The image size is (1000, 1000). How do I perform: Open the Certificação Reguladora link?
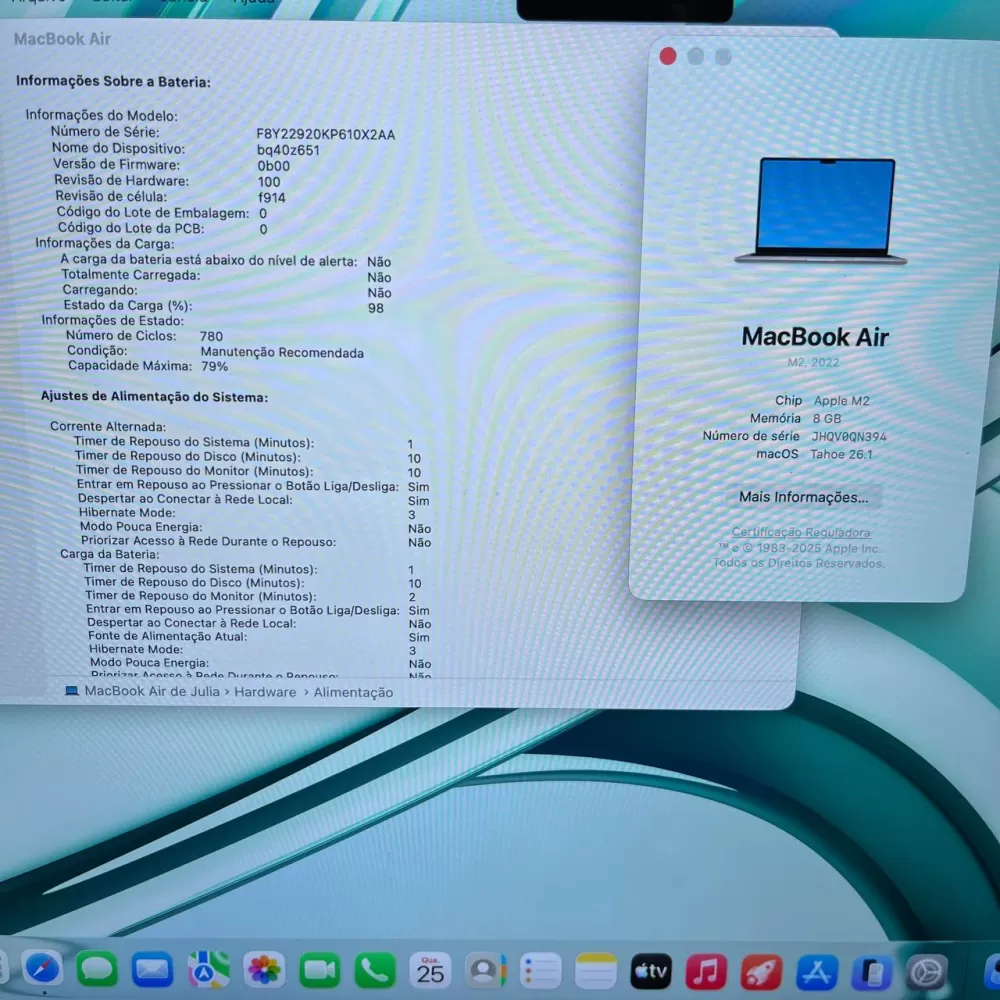coord(801,533)
